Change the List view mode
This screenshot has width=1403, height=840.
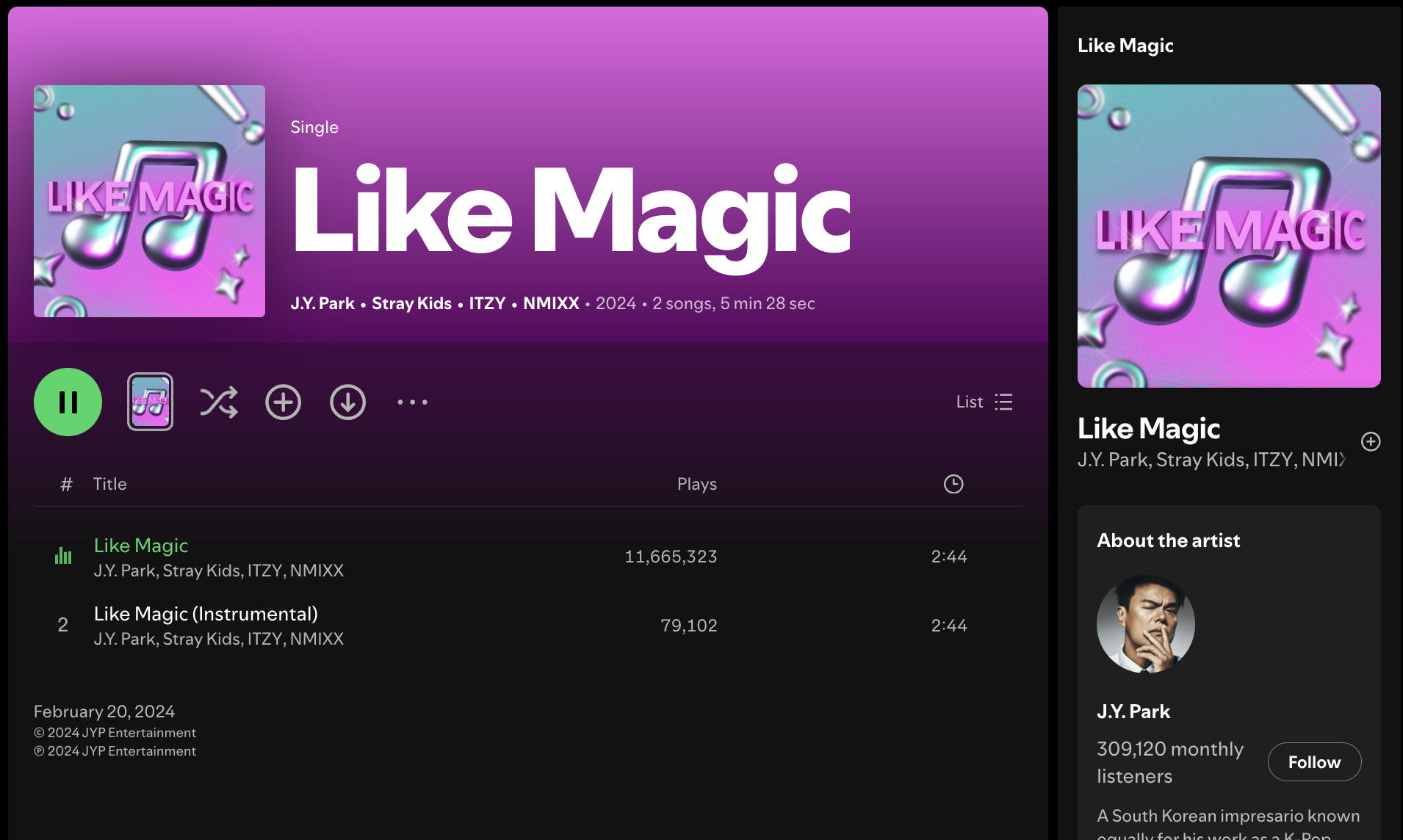[x=984, y=402]
